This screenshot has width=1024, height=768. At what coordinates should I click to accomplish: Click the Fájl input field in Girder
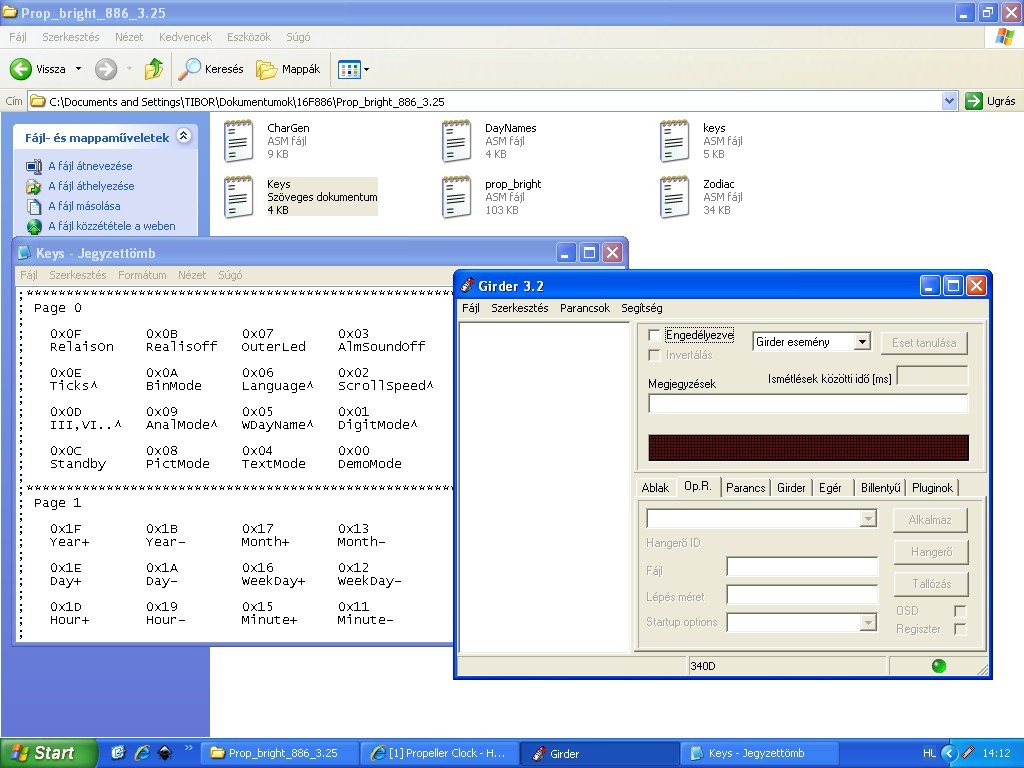tap(802, 566)
